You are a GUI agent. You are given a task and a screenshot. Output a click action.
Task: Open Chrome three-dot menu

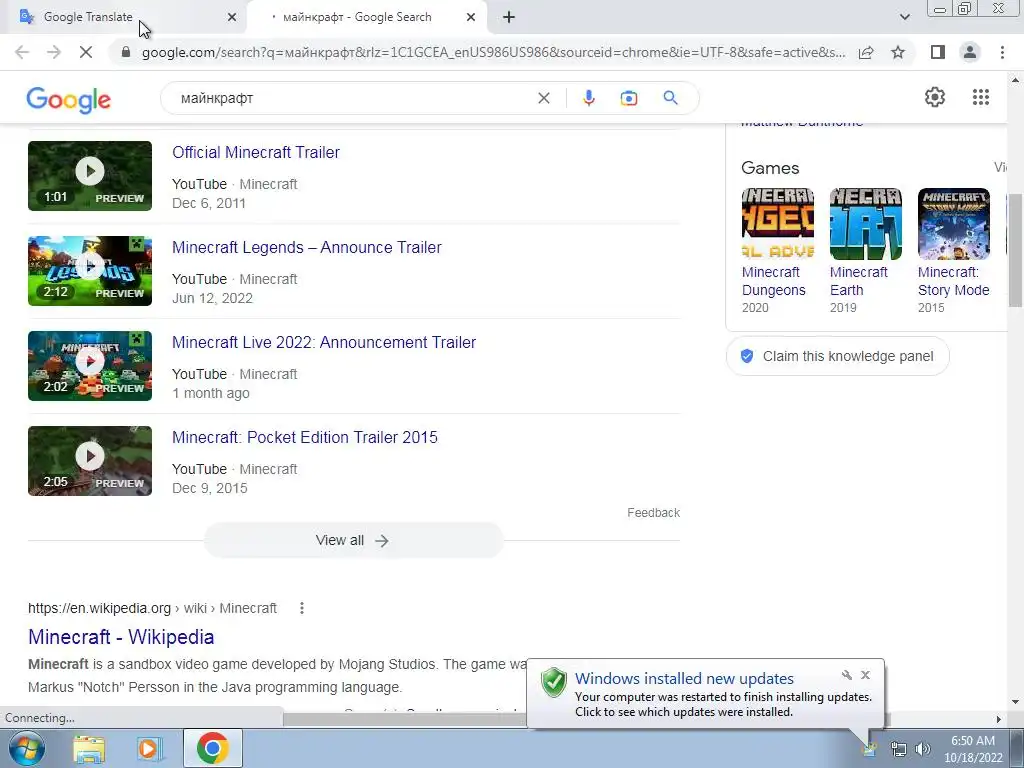1002,52
